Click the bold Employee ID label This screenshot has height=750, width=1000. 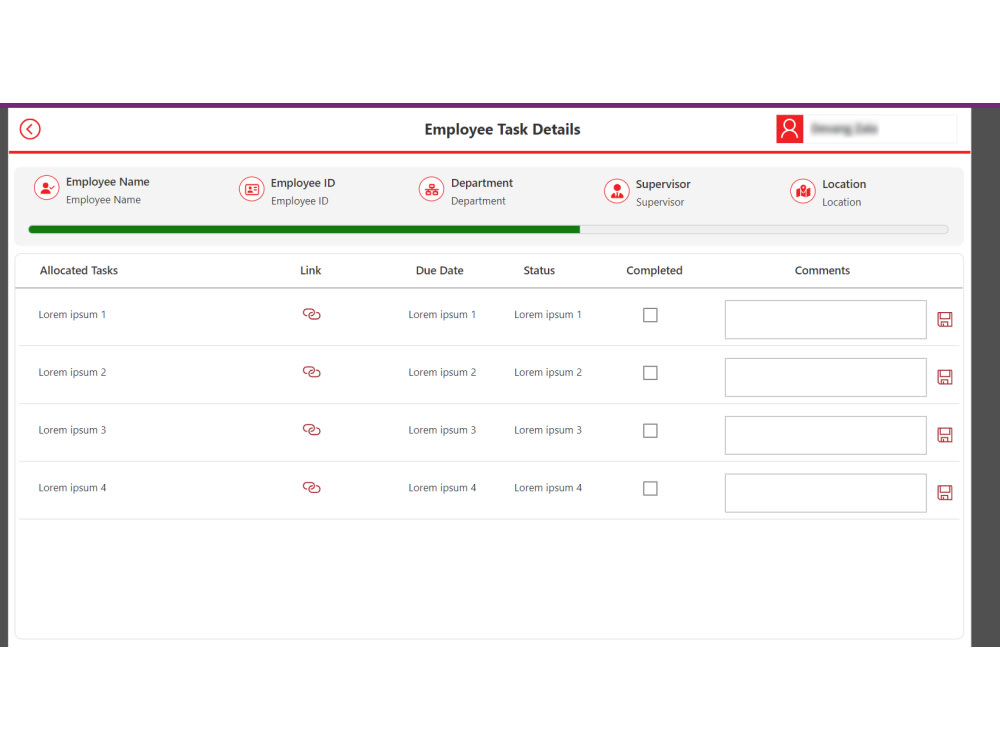tap(303, 183)
